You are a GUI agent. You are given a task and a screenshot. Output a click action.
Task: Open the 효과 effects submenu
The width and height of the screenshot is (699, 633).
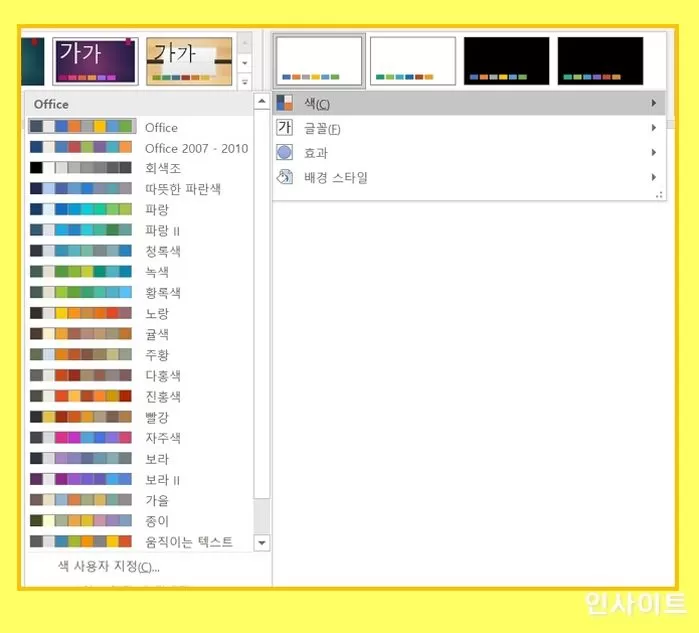(469, 153)
